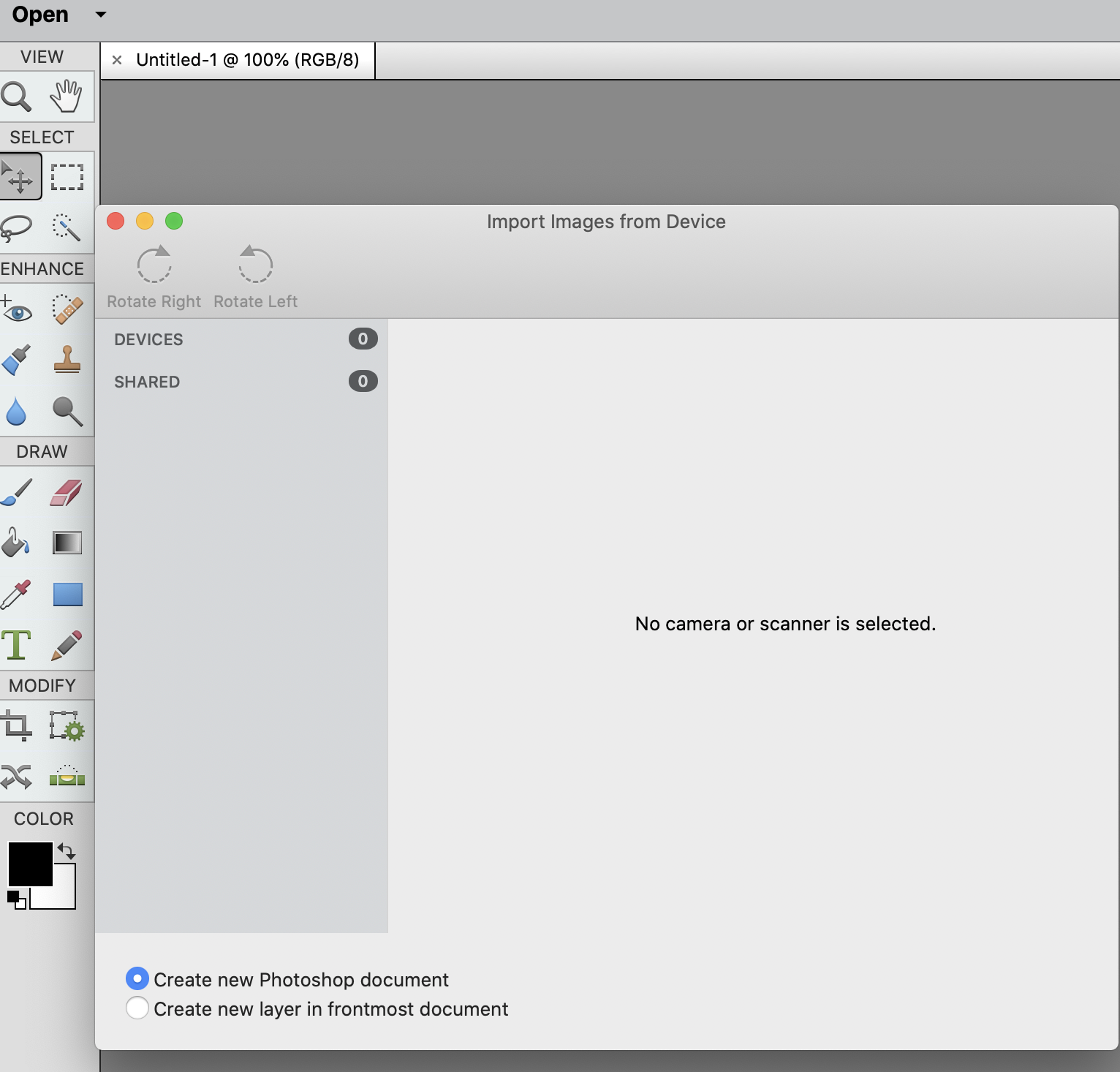Screen dimensions: 1120x1072
Task: Switch to the Untitled-1 document tab
Action: coord(247,60)
